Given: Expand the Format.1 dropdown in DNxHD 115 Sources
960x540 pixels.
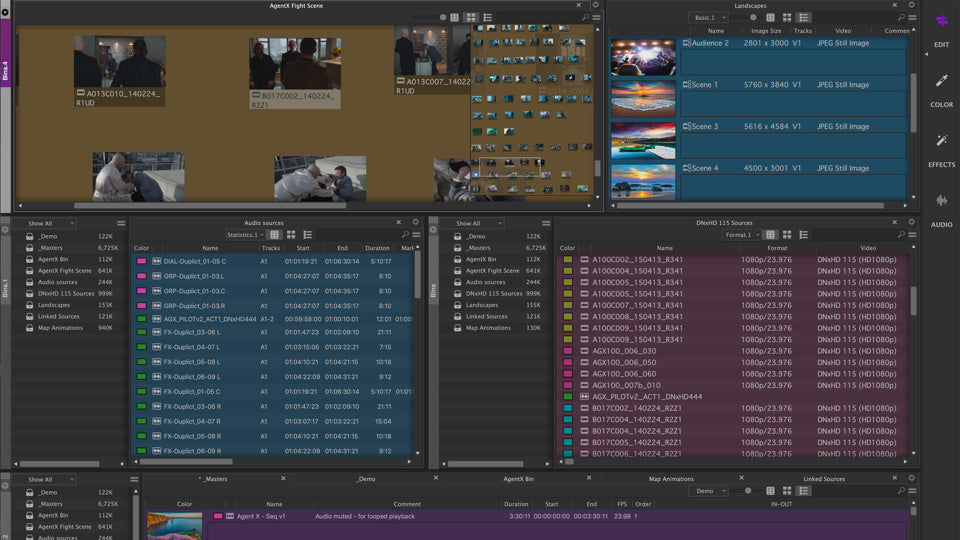Looking at the screenshot, I should coord(742,235).
